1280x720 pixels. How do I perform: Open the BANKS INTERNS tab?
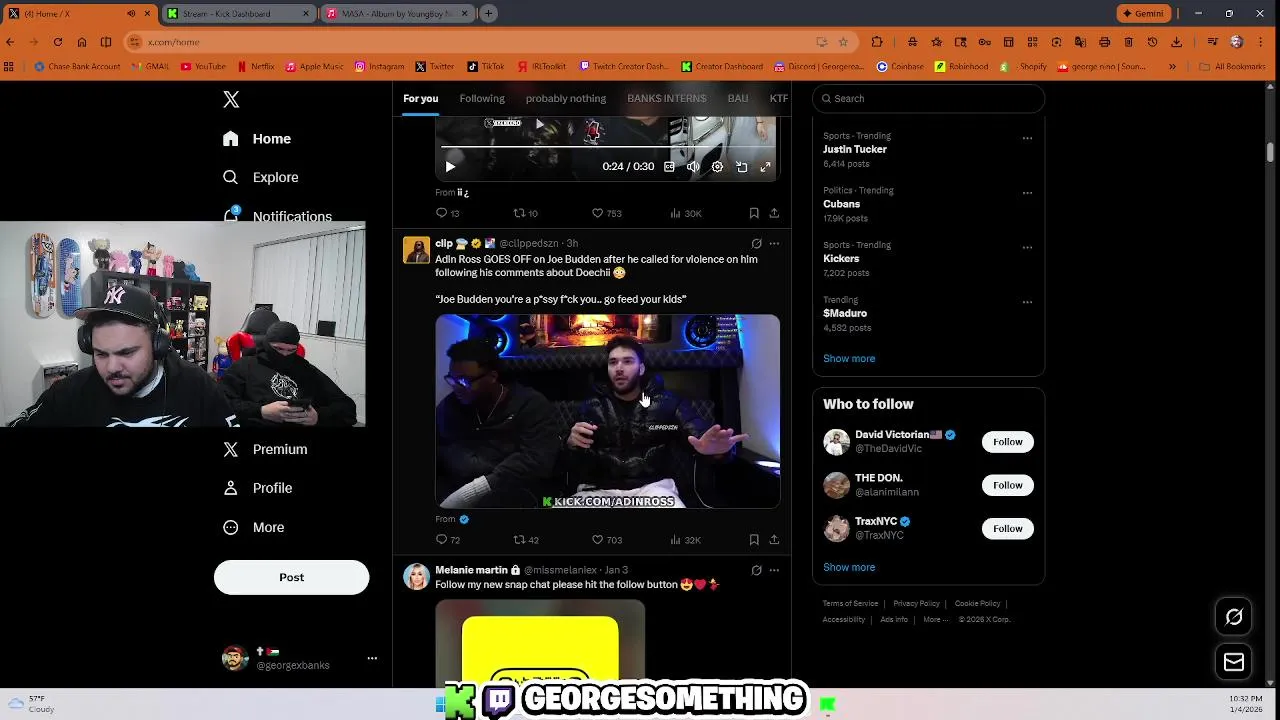coord(666,98)
